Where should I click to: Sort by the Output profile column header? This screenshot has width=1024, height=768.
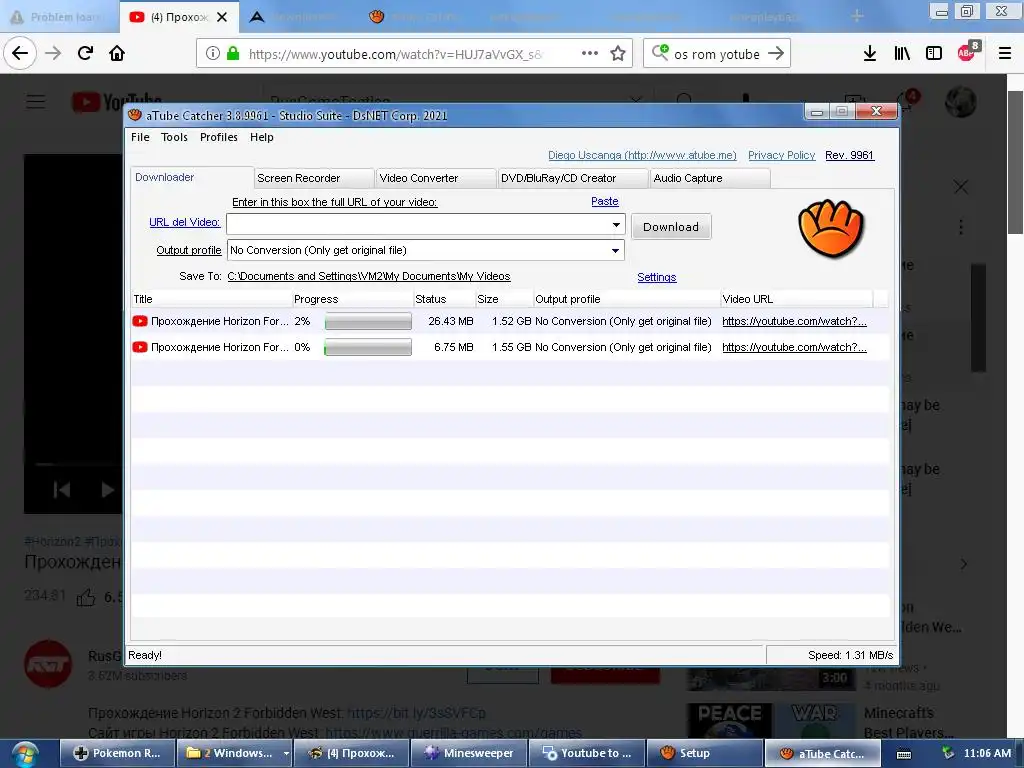coord(626,299)
